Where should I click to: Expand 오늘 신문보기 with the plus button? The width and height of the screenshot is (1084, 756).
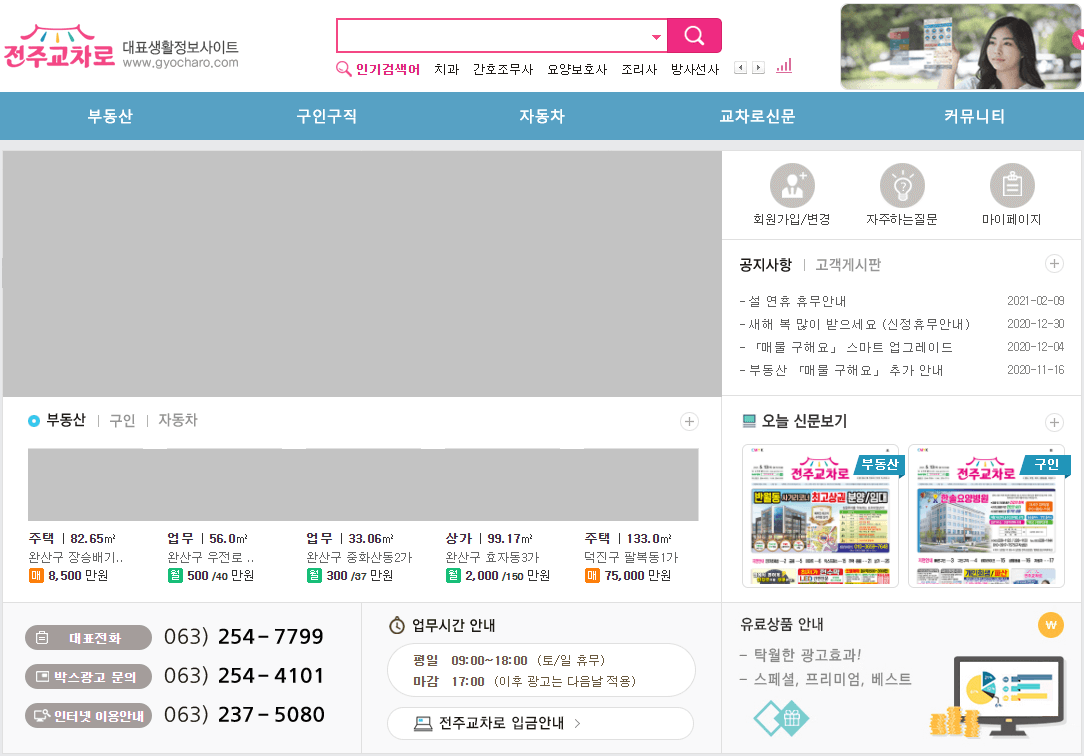point(1055,422)
